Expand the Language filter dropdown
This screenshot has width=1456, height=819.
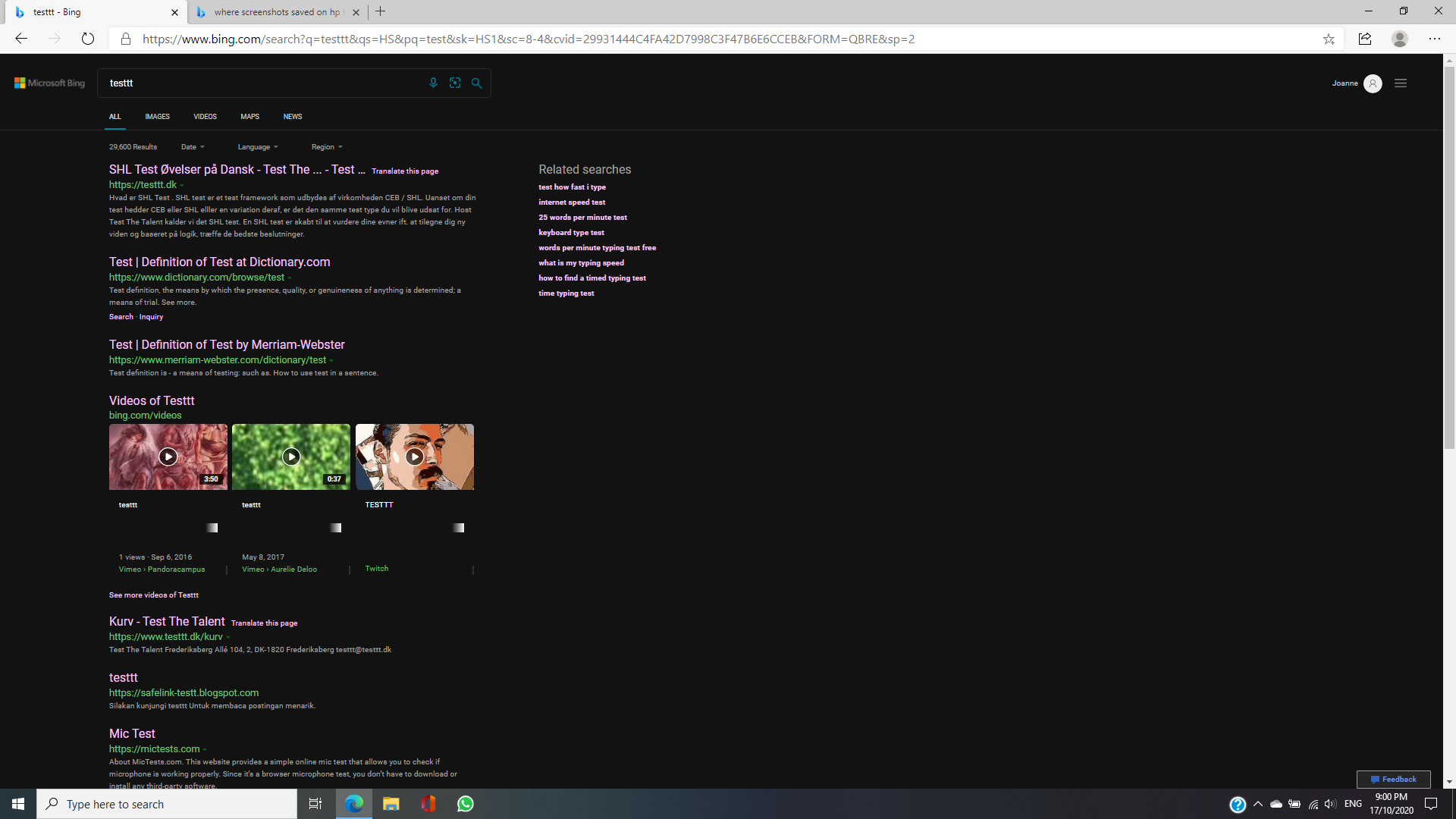pos(258,147)
